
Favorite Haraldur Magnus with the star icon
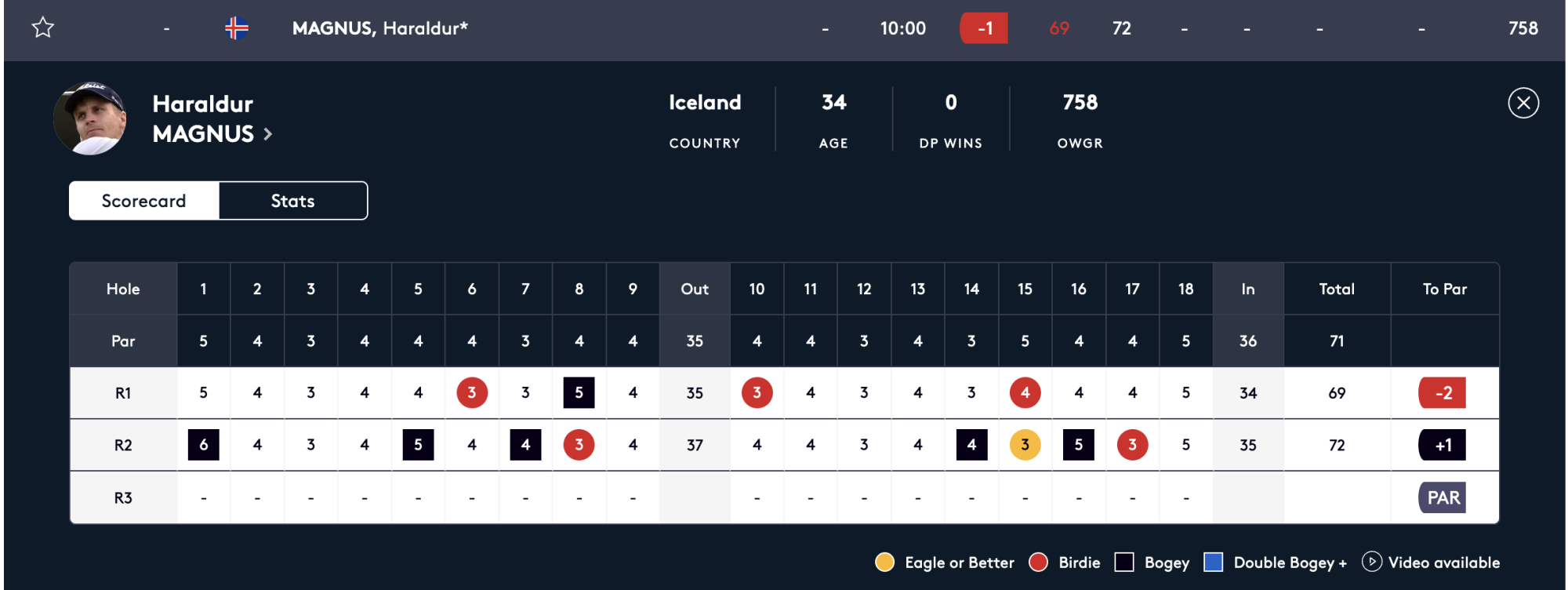pos(43,28)
